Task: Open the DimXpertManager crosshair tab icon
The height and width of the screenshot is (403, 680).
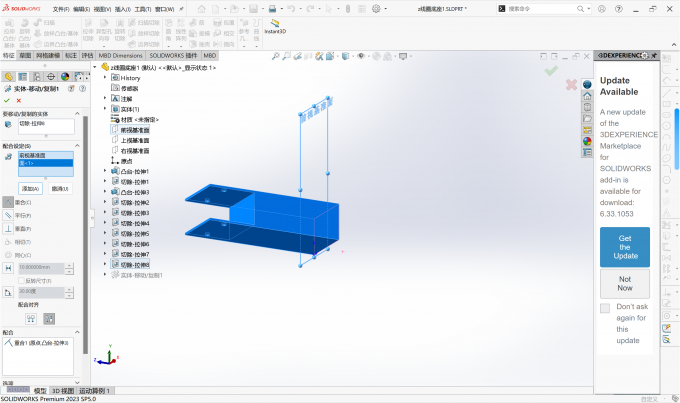Action: 51,77
